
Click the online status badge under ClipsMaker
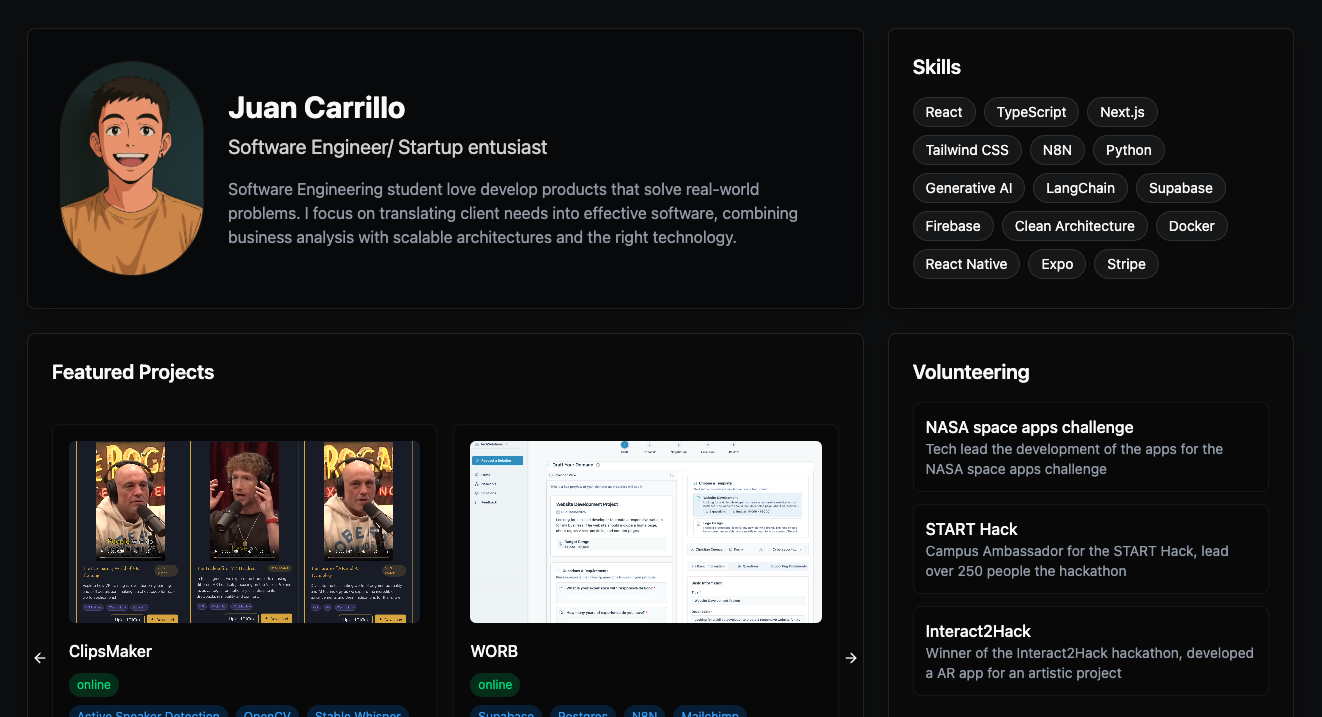[94, 685]
